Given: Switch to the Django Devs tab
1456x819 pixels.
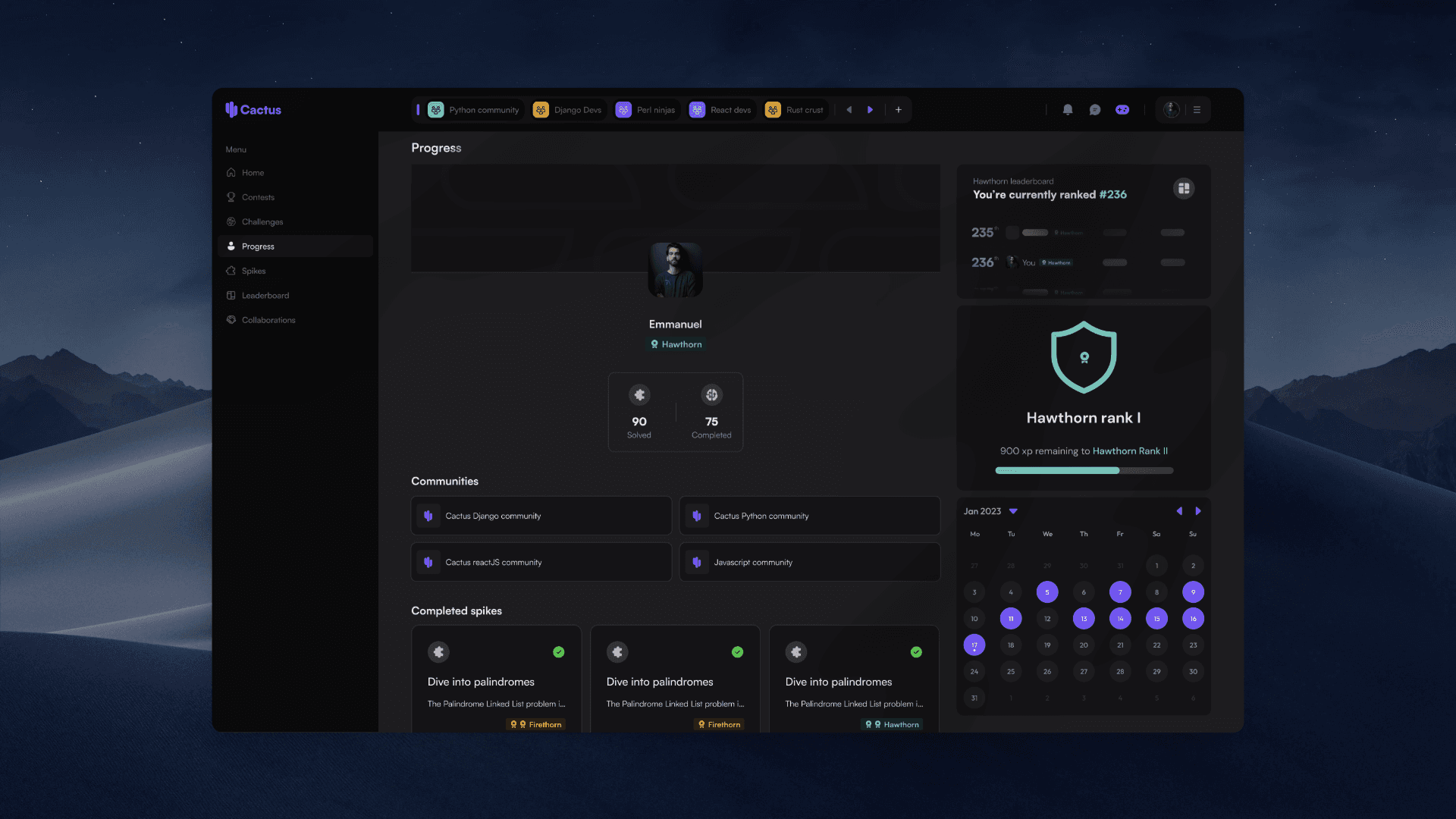Looking at the screenshot, I should (x=568, y=110).
